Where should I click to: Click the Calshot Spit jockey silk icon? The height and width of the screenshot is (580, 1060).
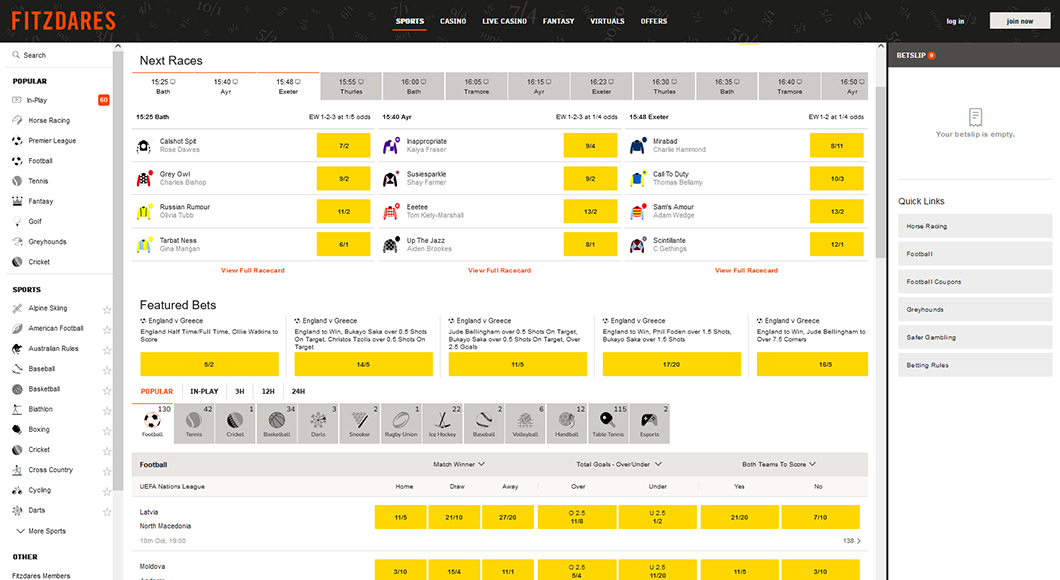pos(143,146)
